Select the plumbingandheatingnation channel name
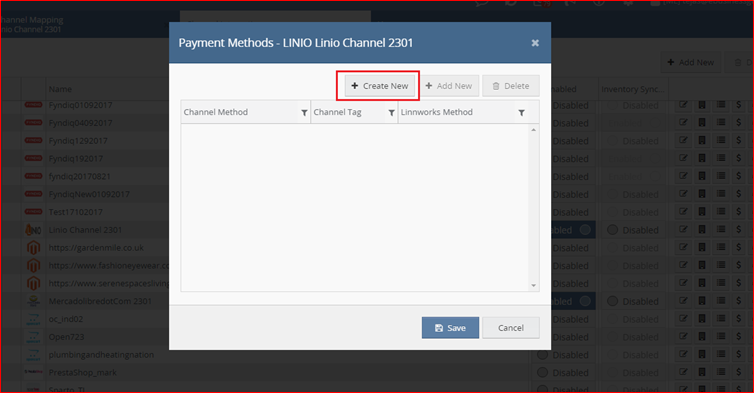This screenshot has width=754, height=393. (101, 355)
